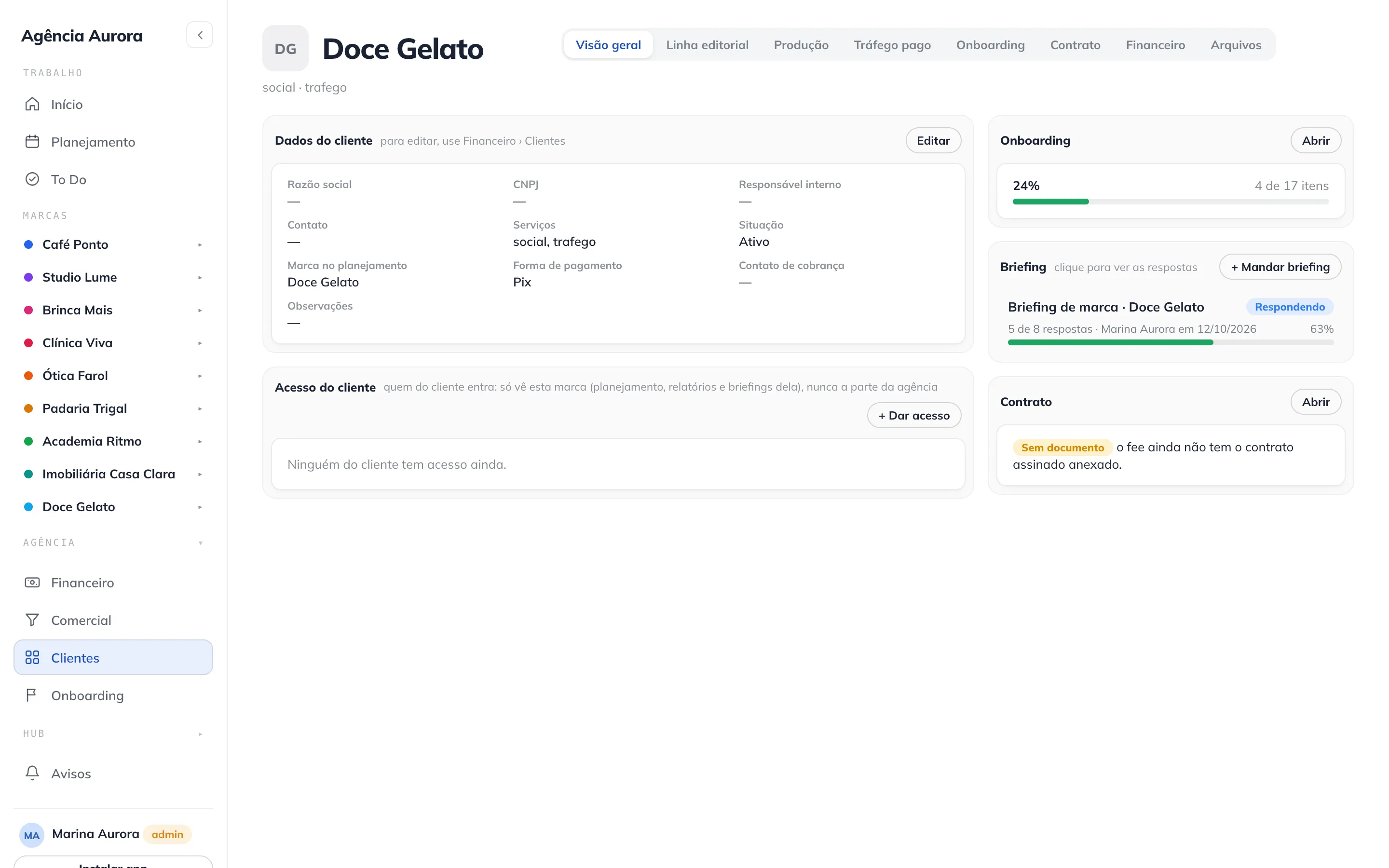Click the MA user avatar
The height and width of the screenshot is (868, 1389).
(x=31, y=835)
